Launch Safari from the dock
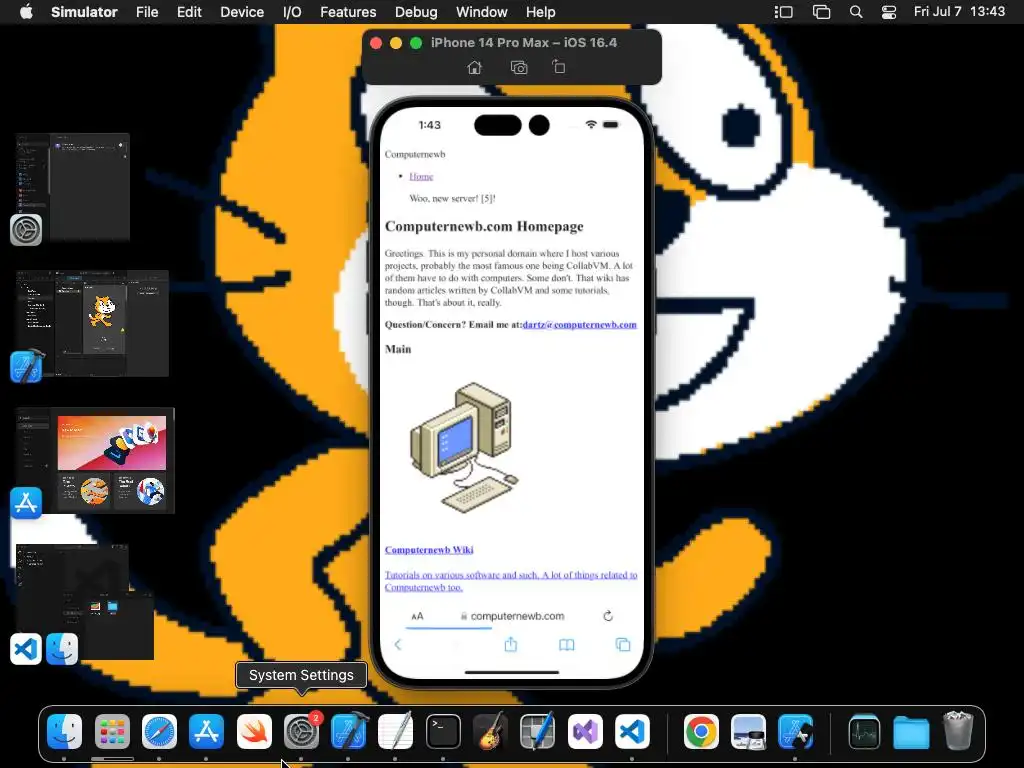This screenshot has width=1024, height=768. (x=159, y=731)
